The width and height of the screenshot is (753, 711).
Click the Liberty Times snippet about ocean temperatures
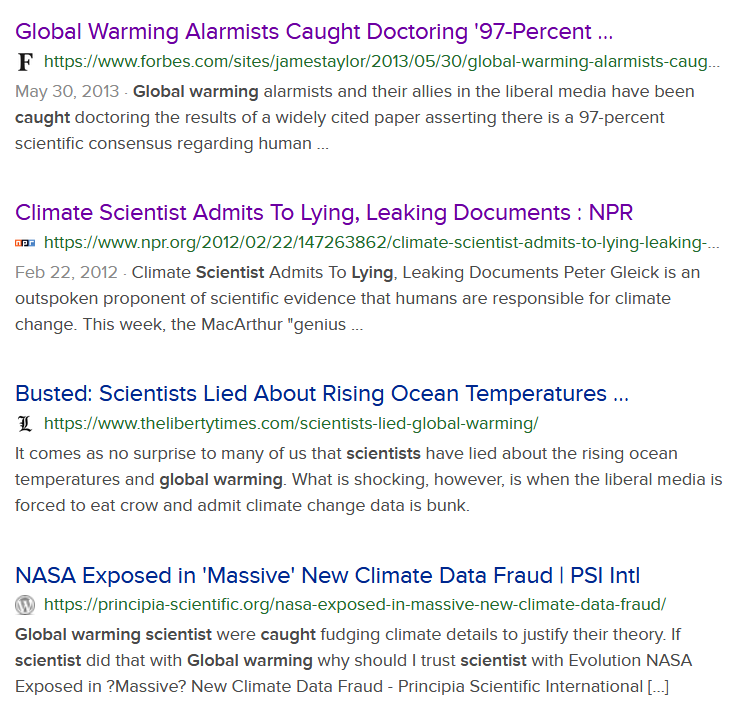point(368,480)
